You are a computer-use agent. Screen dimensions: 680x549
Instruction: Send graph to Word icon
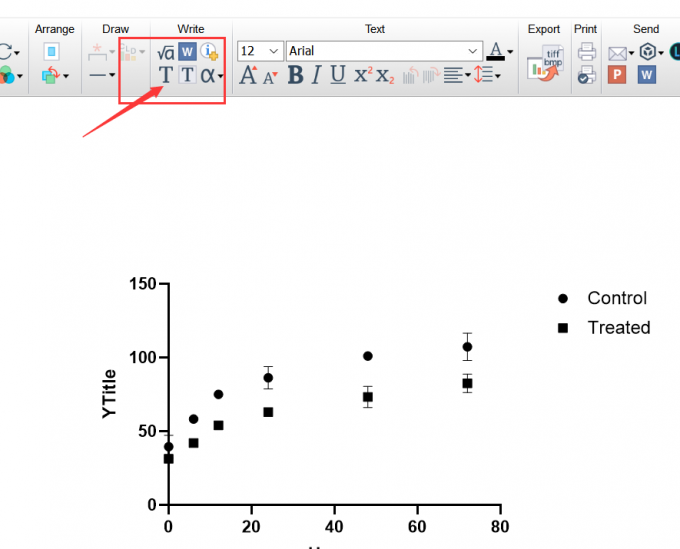[x=646, y=75]
